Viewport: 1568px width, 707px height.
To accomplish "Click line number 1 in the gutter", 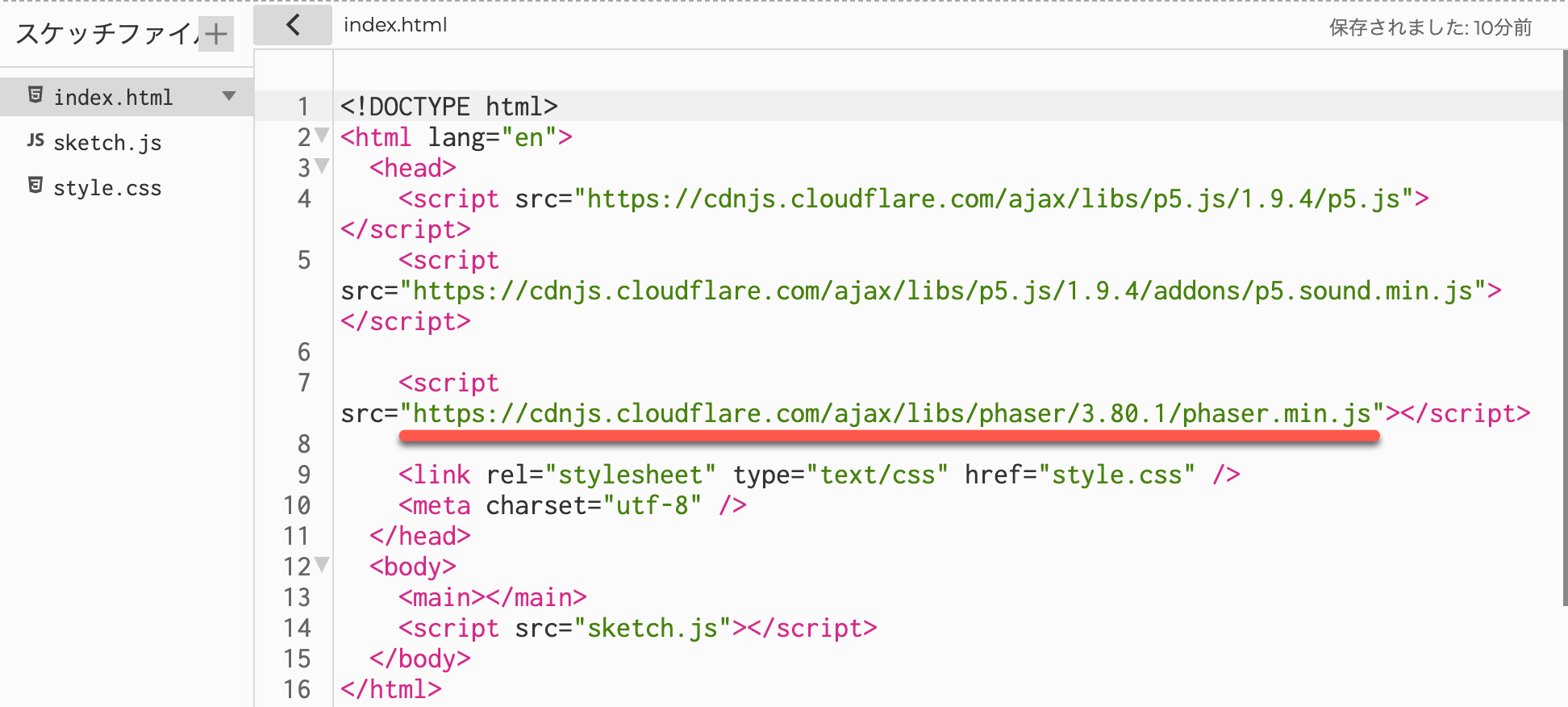I will click(303, 107).
